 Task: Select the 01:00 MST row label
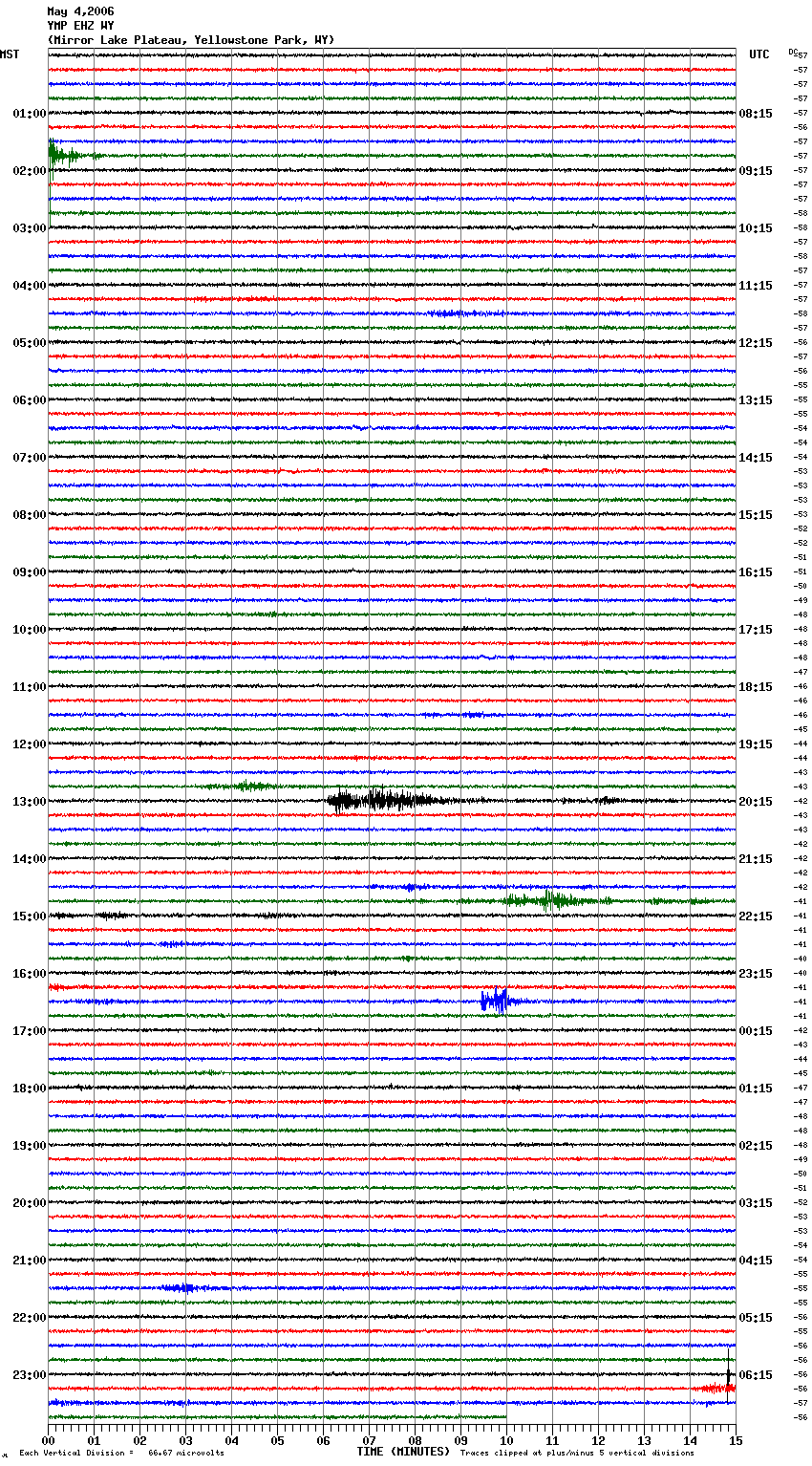point(30,114)
